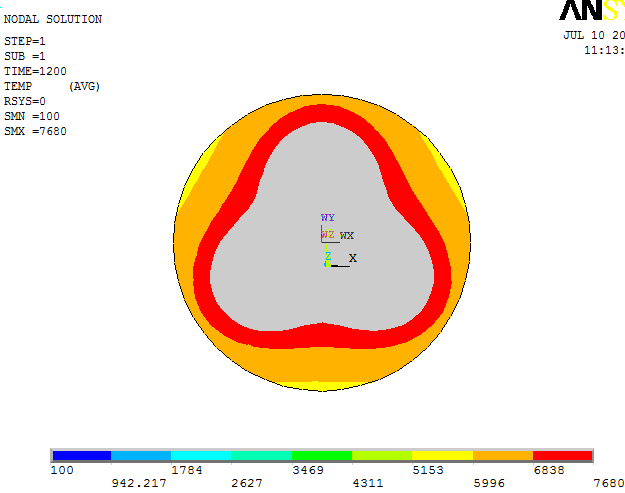
Task: Click the ANSYS logo
Action: click(x=592, y=10)
